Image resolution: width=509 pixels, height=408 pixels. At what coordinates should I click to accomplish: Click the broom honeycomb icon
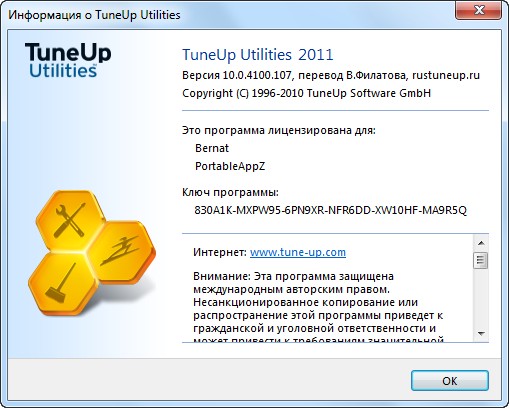tap(62, 283)
